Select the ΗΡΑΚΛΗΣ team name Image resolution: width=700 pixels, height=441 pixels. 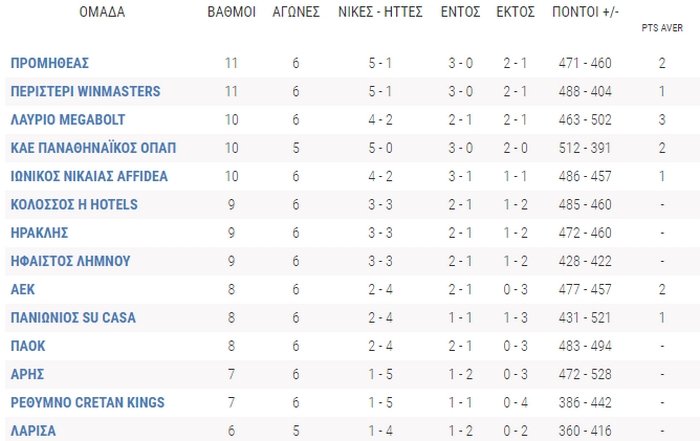click(39, 233)
